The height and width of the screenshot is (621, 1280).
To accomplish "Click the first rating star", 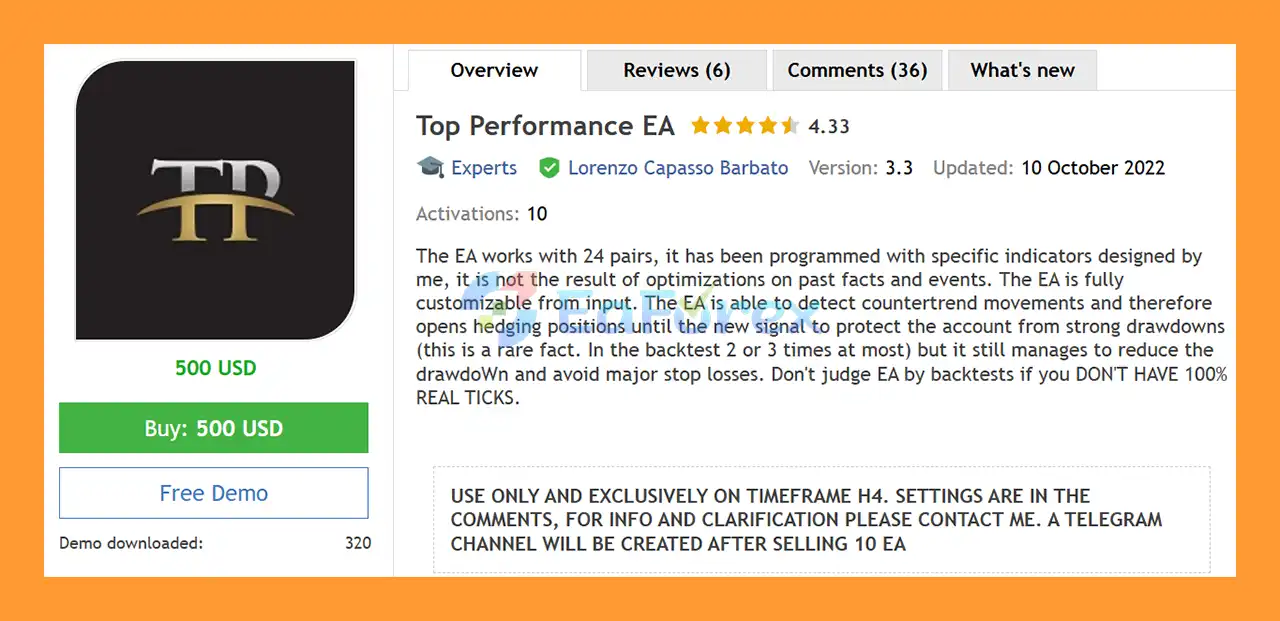I will click(700, 126).
